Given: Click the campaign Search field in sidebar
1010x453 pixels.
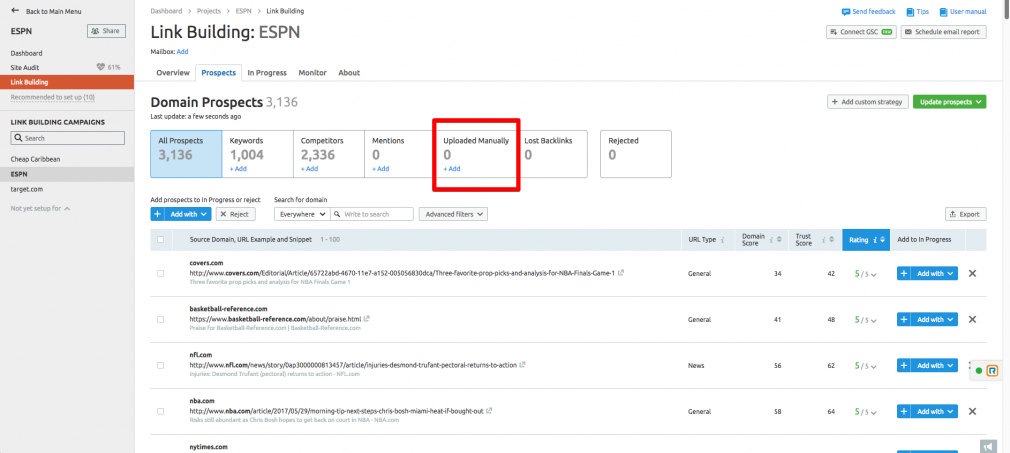Looking at the screenshot, I should tap(68, 138).
